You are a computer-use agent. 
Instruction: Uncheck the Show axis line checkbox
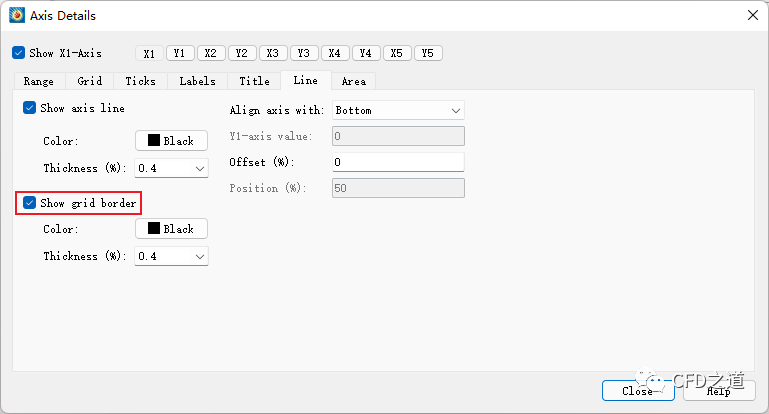click(x=30, y=108)
